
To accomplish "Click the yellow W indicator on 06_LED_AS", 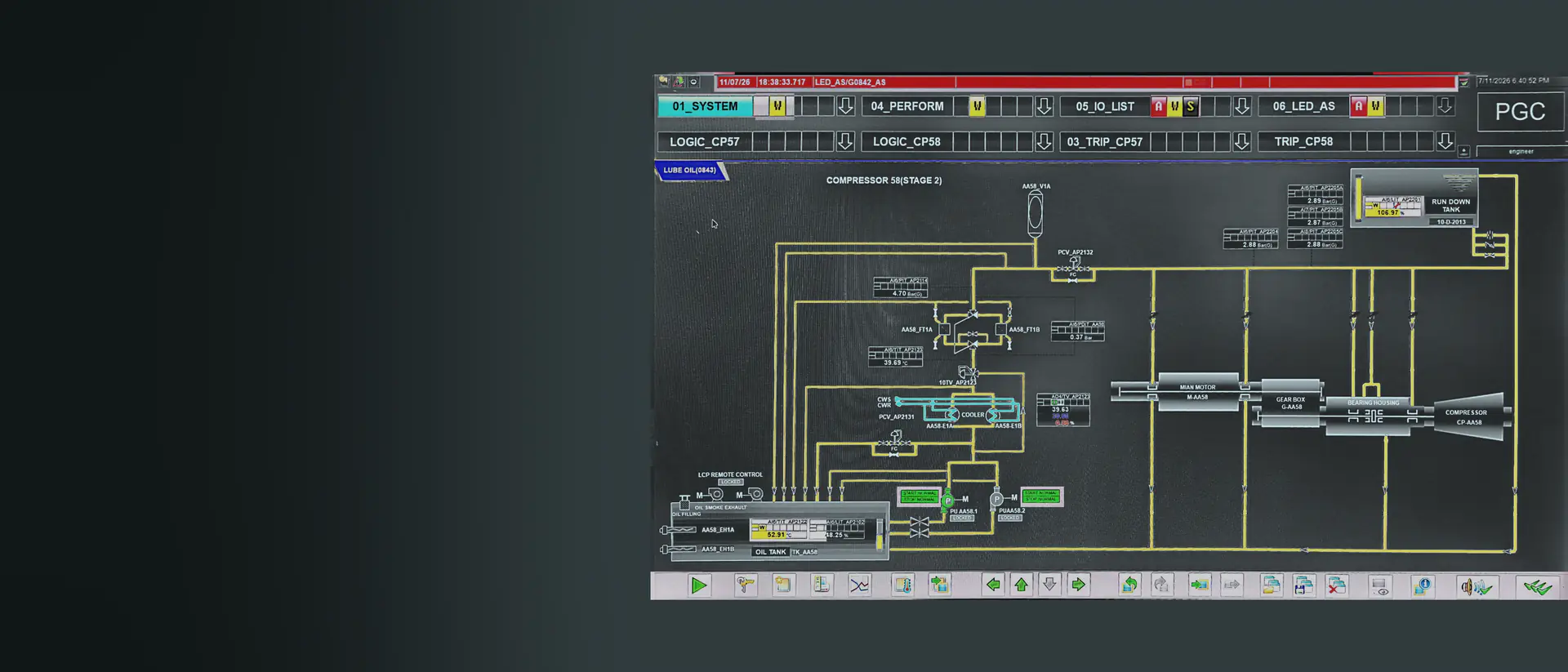I will coord(1375,106).
